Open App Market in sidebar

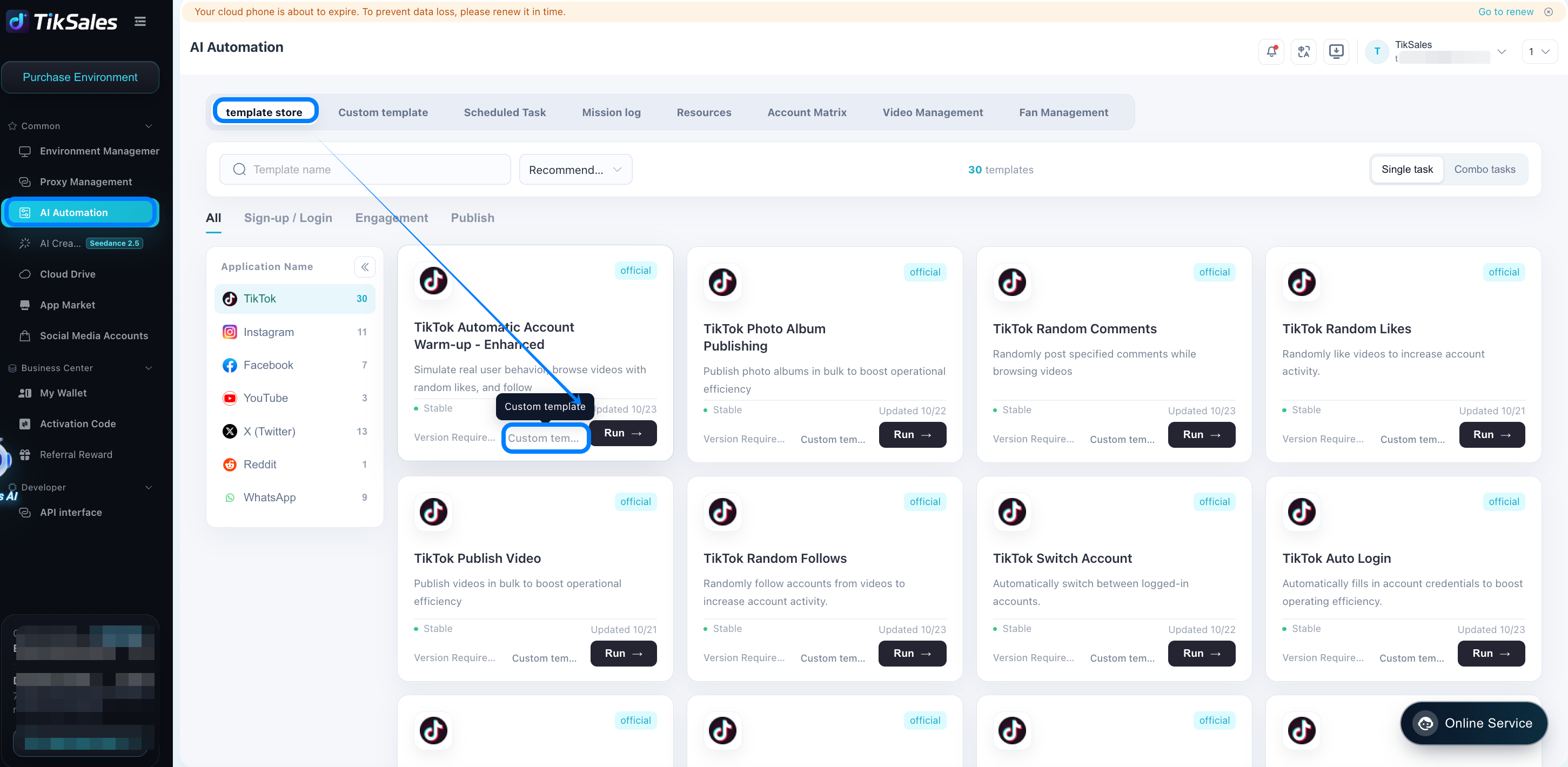click(x=81, y=305)
